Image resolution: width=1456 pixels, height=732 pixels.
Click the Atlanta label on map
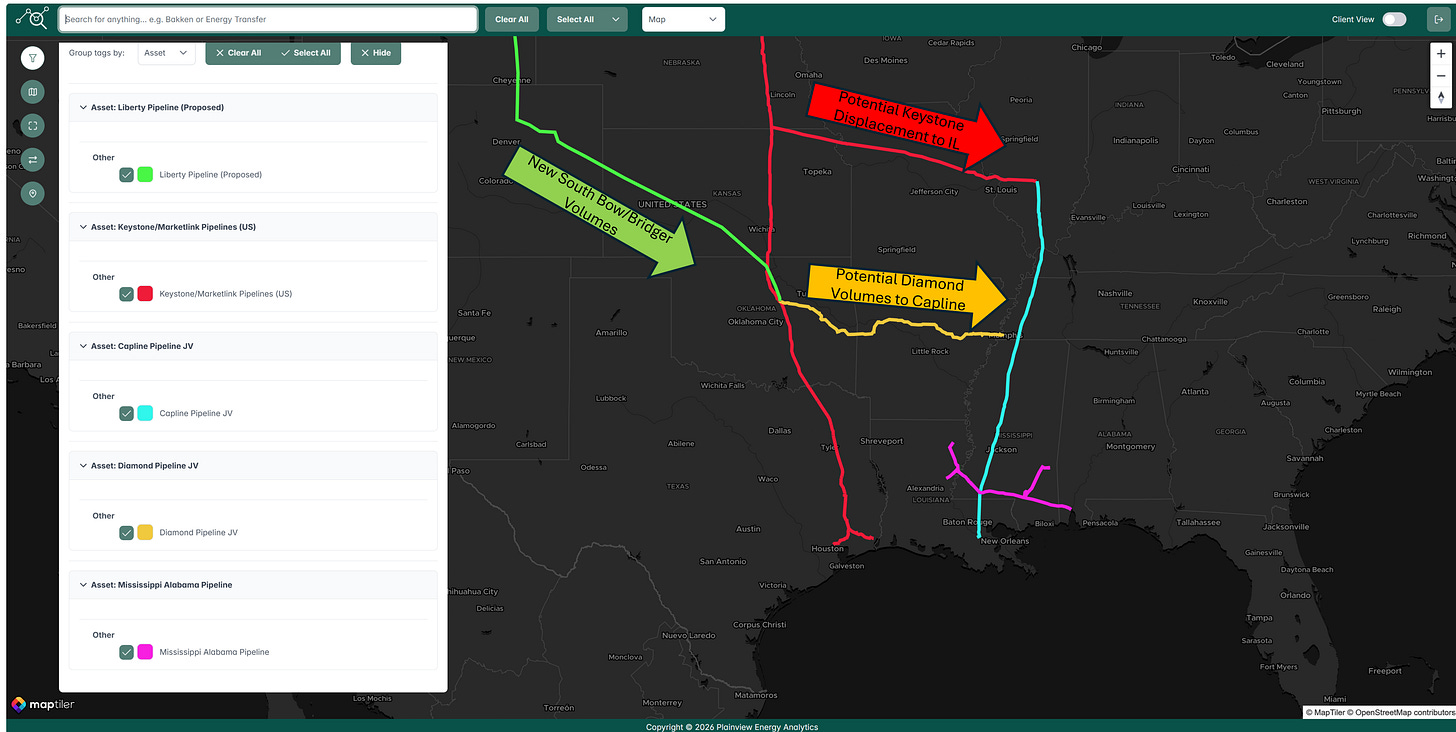[1194, 392]
